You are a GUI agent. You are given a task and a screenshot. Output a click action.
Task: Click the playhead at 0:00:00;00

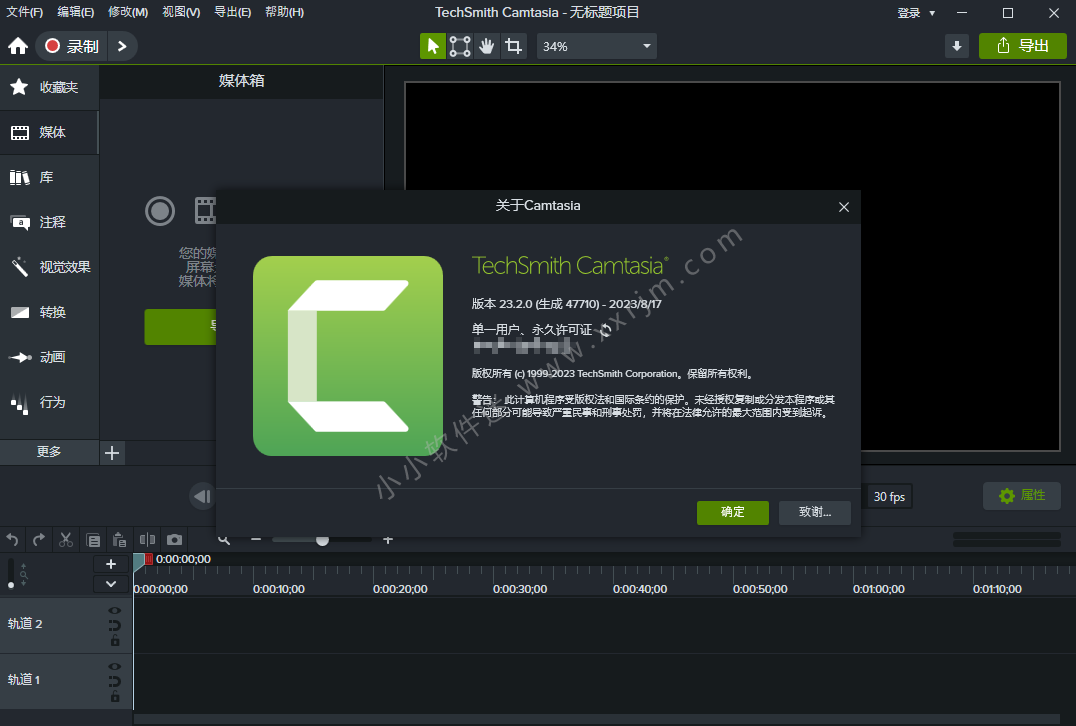click(x=140, y=561)
